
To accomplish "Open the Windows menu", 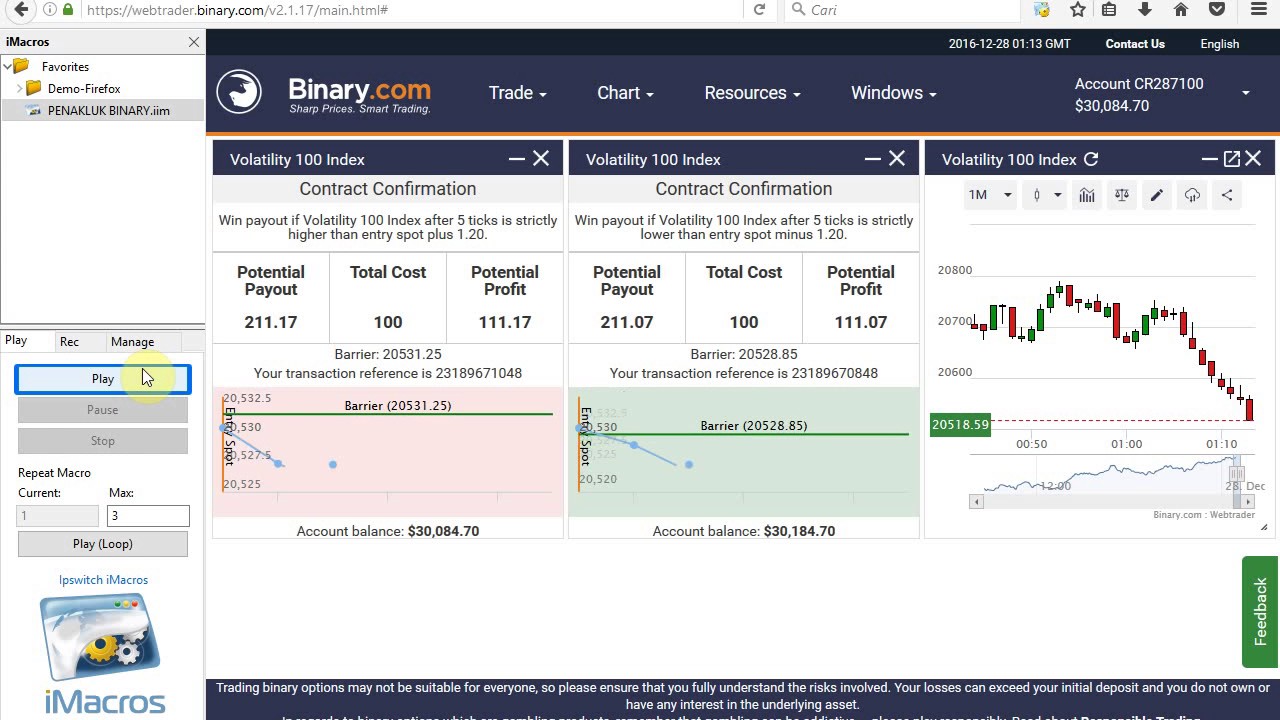I will pyautogui.click(x=893, y=93).
